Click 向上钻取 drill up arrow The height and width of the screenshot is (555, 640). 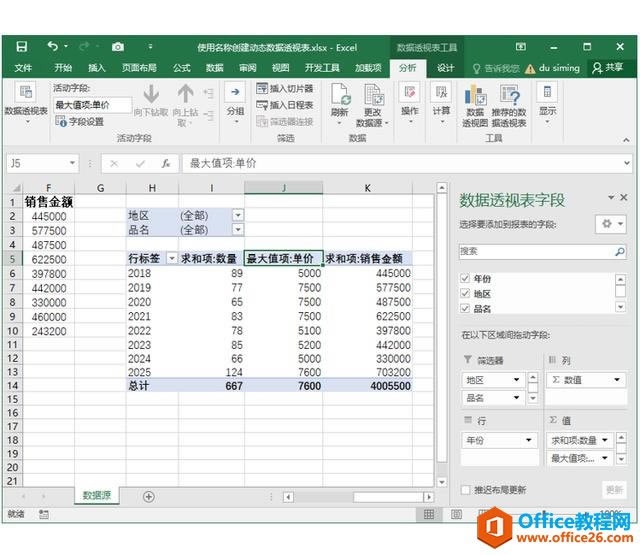click(x=185, y=104)
